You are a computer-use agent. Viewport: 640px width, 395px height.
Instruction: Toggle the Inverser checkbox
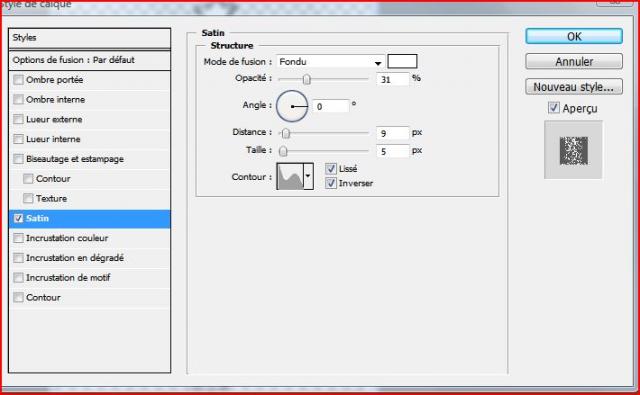pos(331,183)
